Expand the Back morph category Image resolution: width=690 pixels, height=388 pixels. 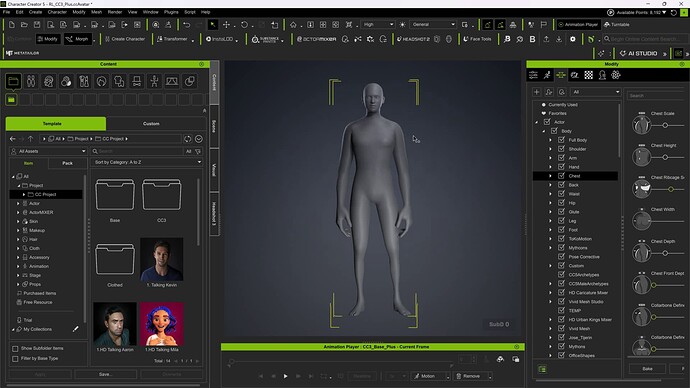pyautogui.click(x=550, y=185)
